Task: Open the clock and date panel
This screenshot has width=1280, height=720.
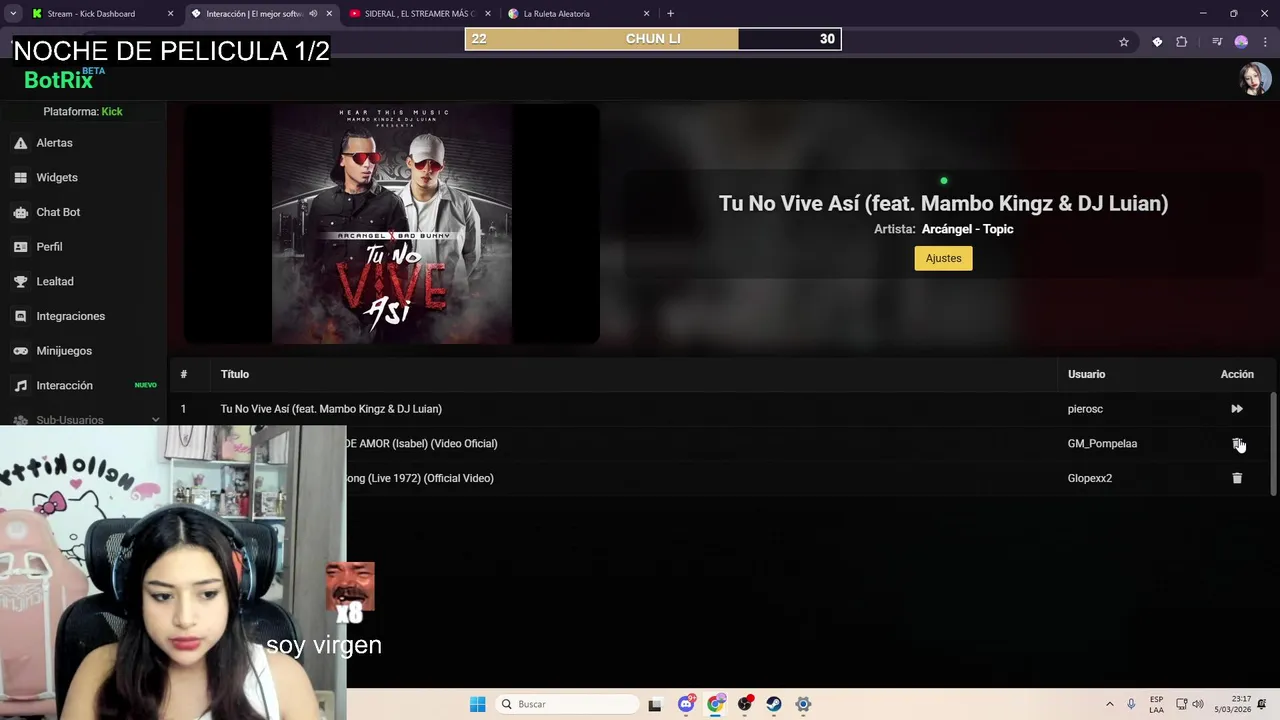Action: click(1233, 704)
